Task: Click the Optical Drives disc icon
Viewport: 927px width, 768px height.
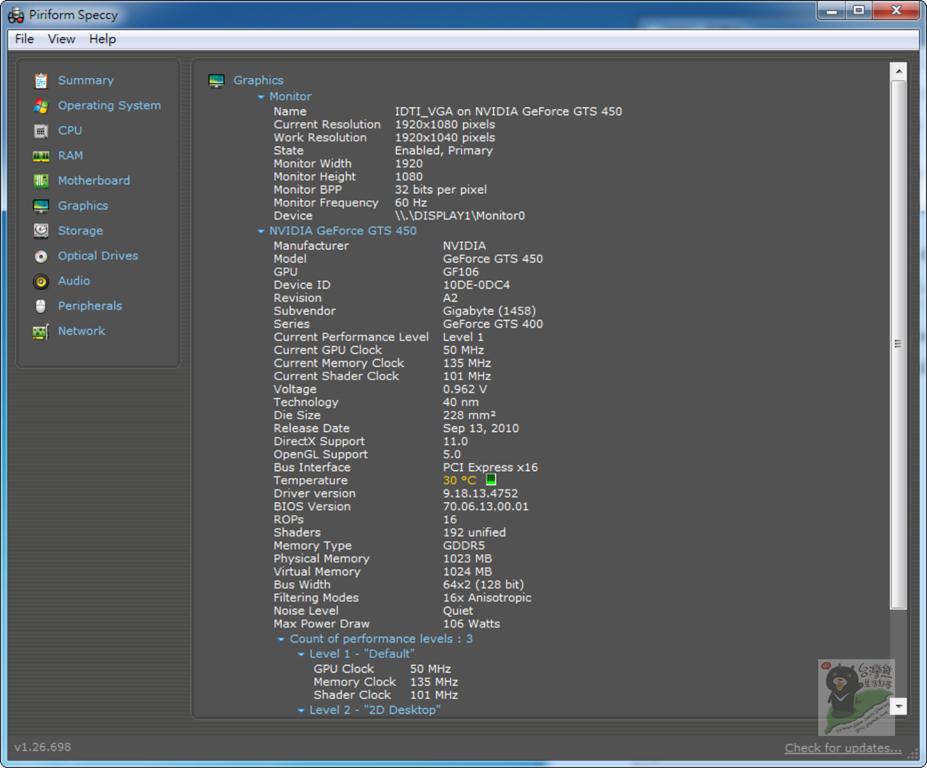Action: pyautogui.click(x=41, y=257)
